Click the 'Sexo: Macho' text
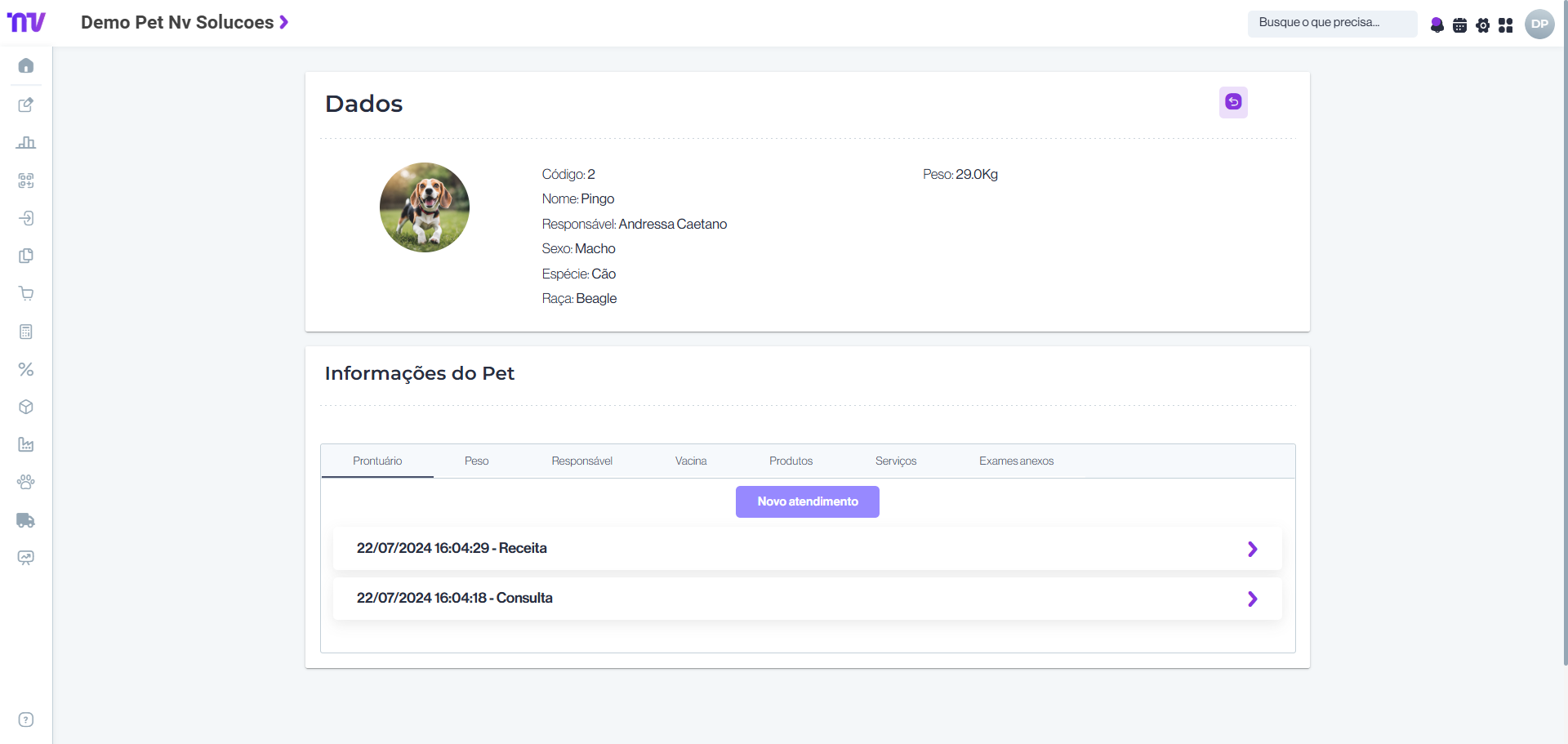1568x744 pixels. click(579, 248)
